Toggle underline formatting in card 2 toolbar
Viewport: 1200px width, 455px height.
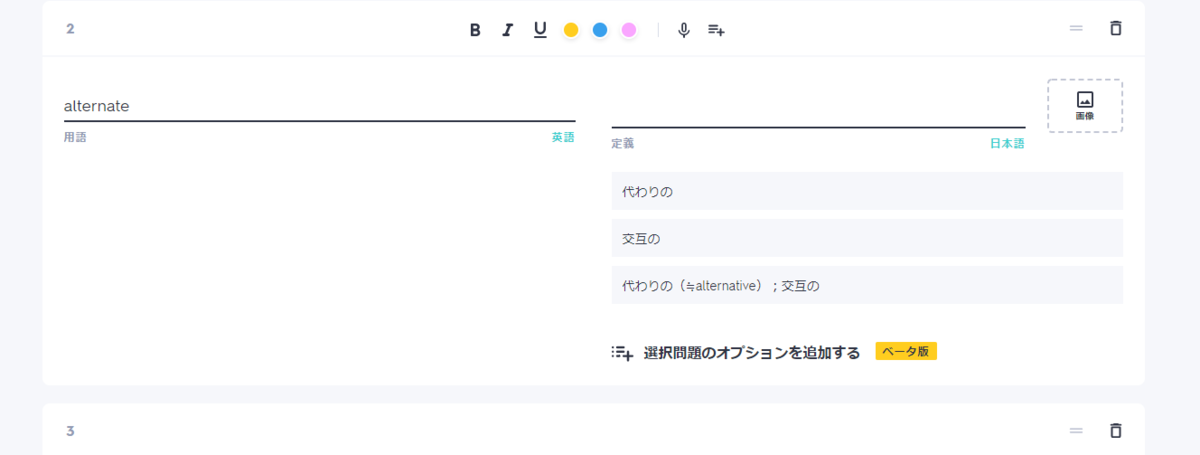540,30
